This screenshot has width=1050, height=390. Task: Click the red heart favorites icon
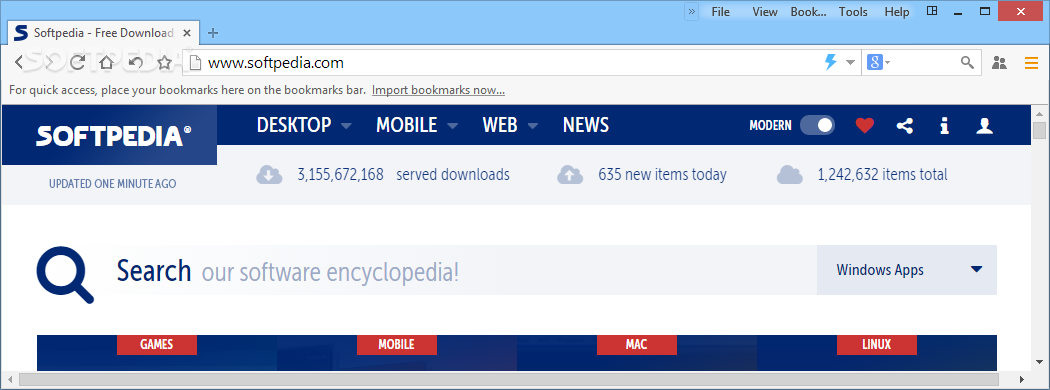click(x=865, y=125)
